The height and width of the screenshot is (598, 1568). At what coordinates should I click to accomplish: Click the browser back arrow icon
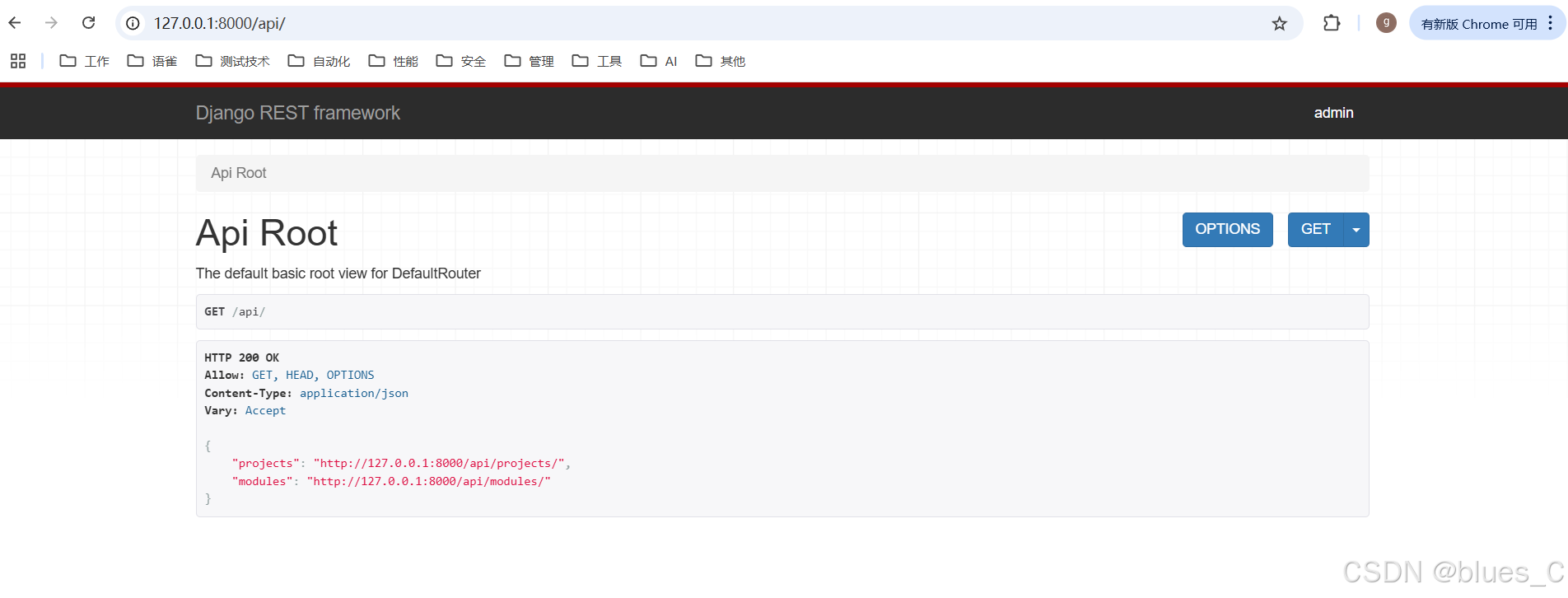click(15, 23)
